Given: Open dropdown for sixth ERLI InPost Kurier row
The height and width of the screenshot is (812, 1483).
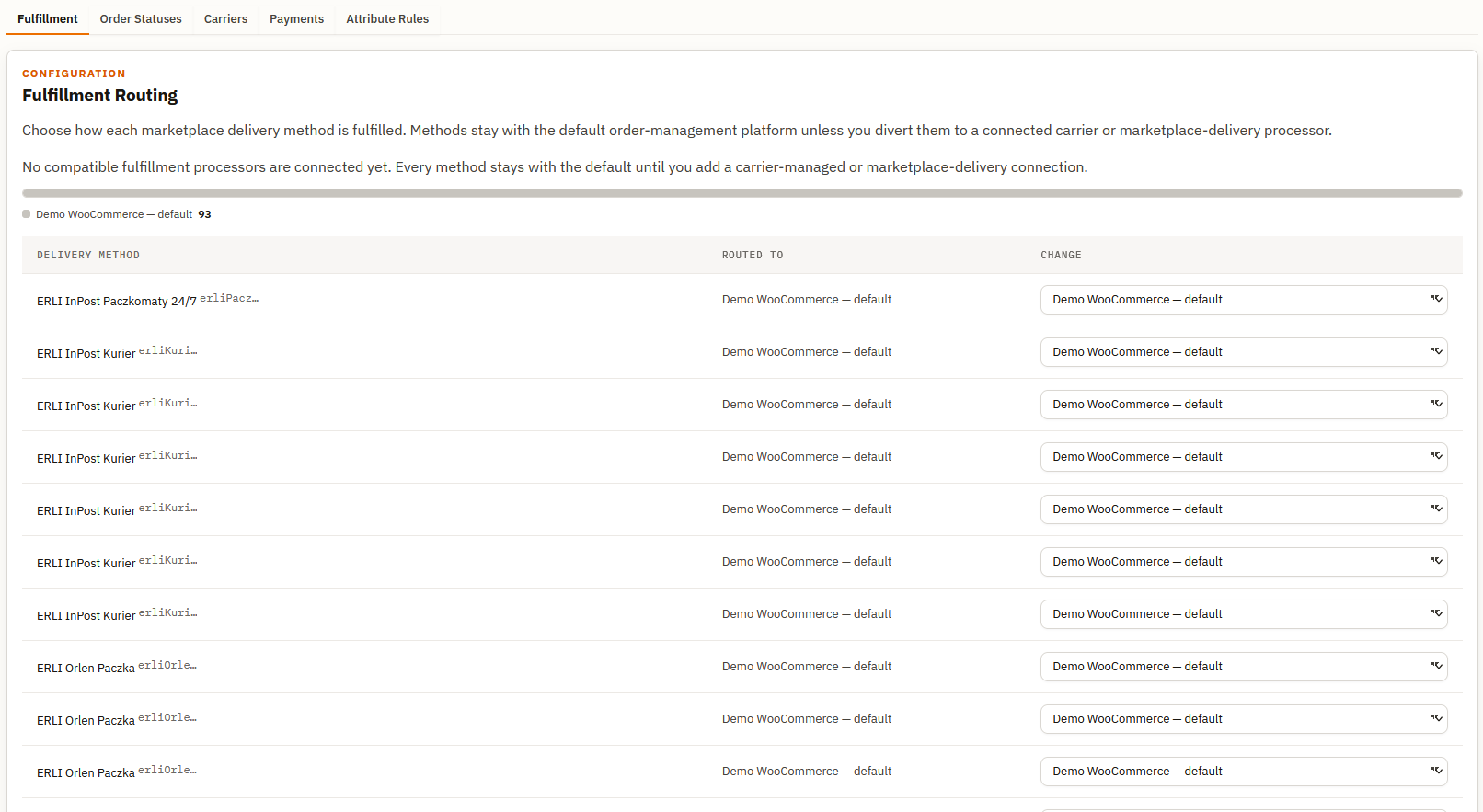Looking at the screenshot, I should click(x=1244, y=614).
